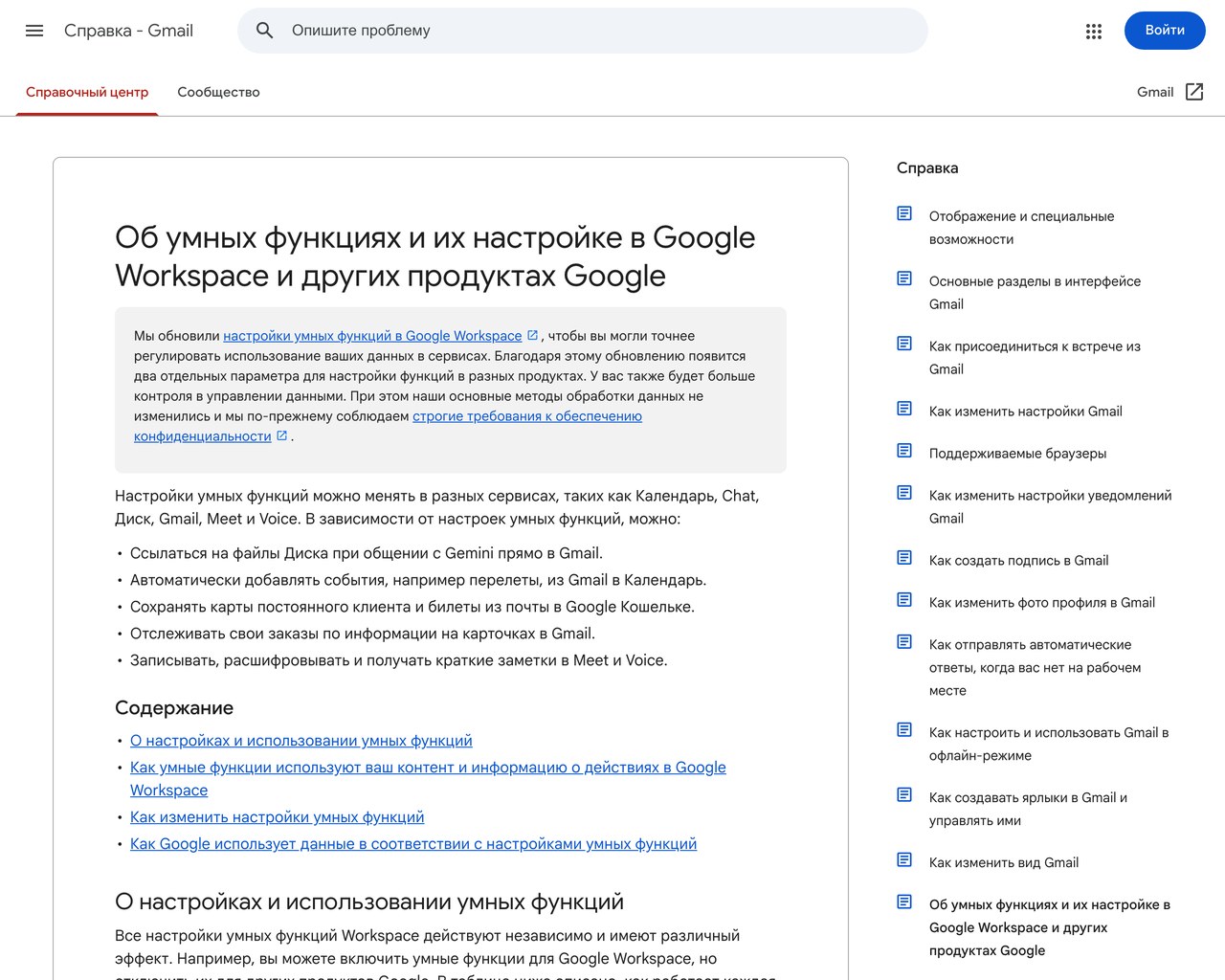This screenshot has height=980, width=1225.
Task: Open the Google apps grid
Action: click(x=1094, y=31)
